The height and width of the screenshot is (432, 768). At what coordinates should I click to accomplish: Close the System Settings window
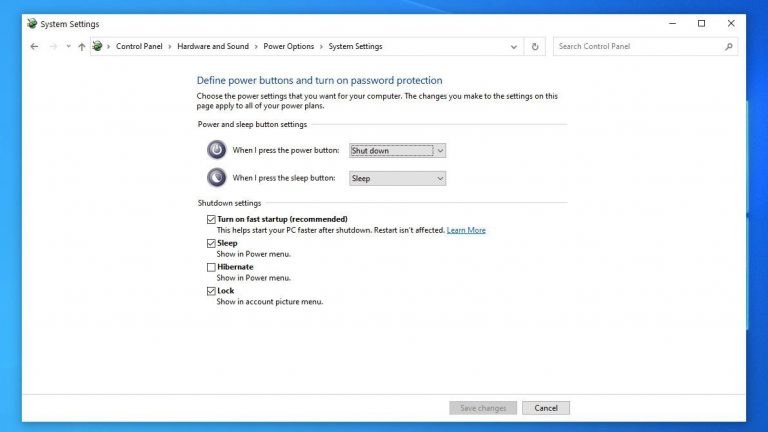click(x=731, y=24)
